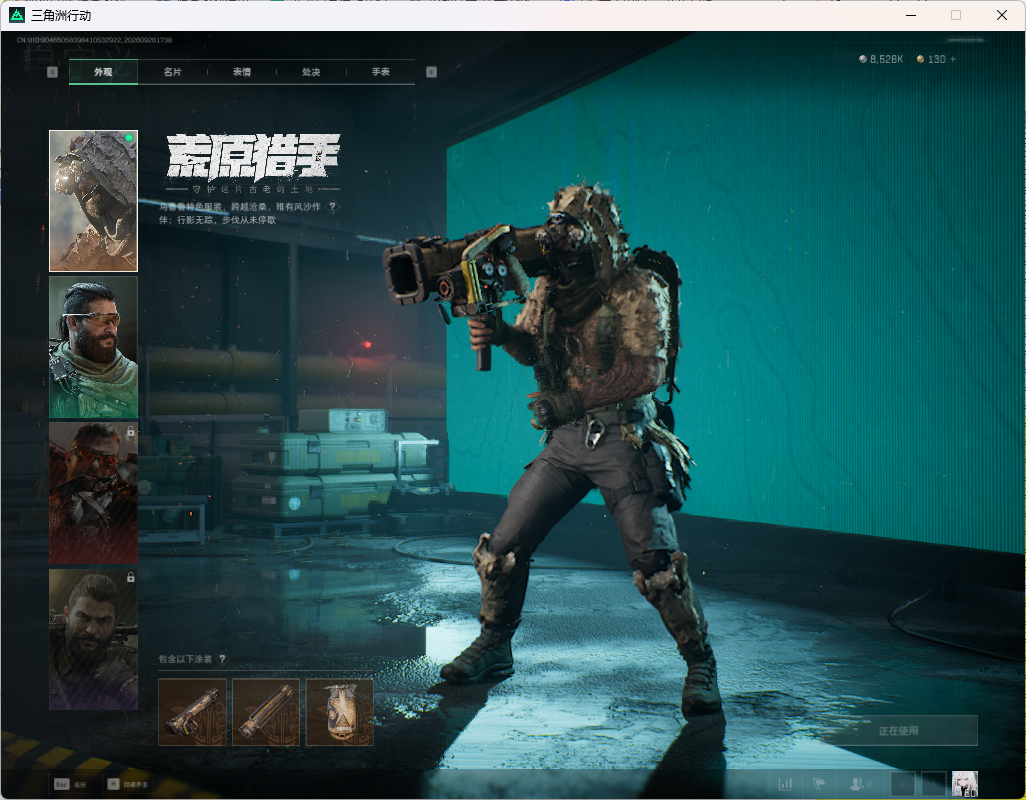Click the second empty squad invite slot
The height and width of the screenshot is (800, 1026).
(934, 784)
